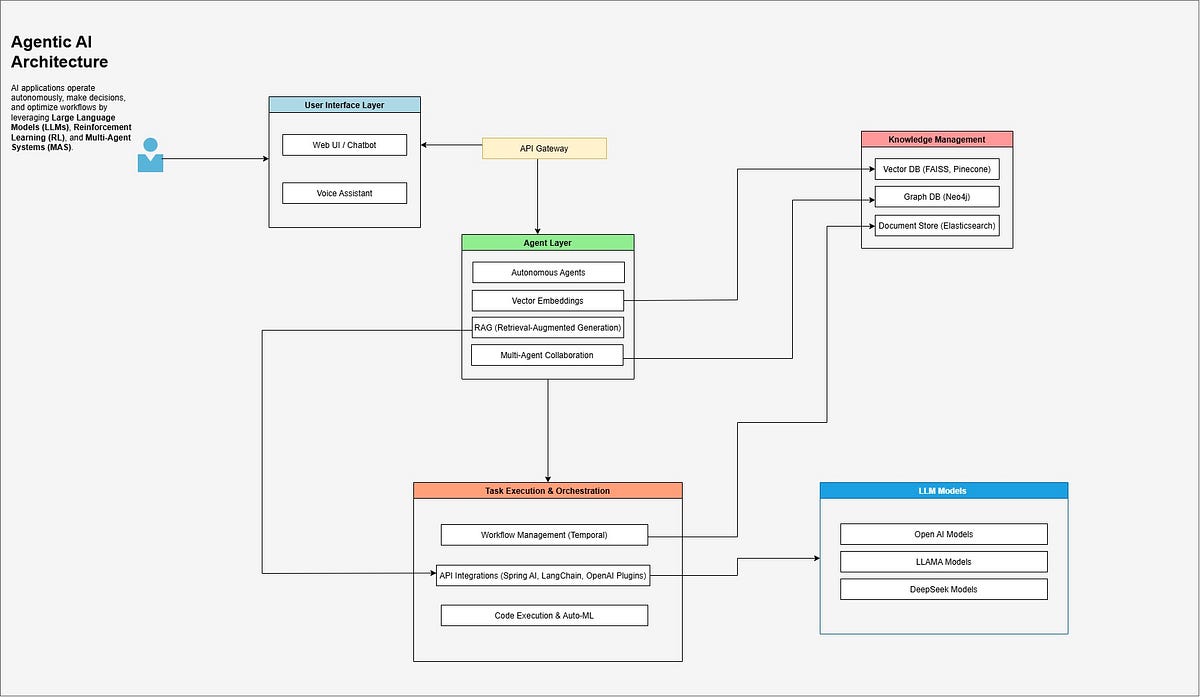Click the Voice Assistant shape
1200x697 pixels.
point(344,192)
